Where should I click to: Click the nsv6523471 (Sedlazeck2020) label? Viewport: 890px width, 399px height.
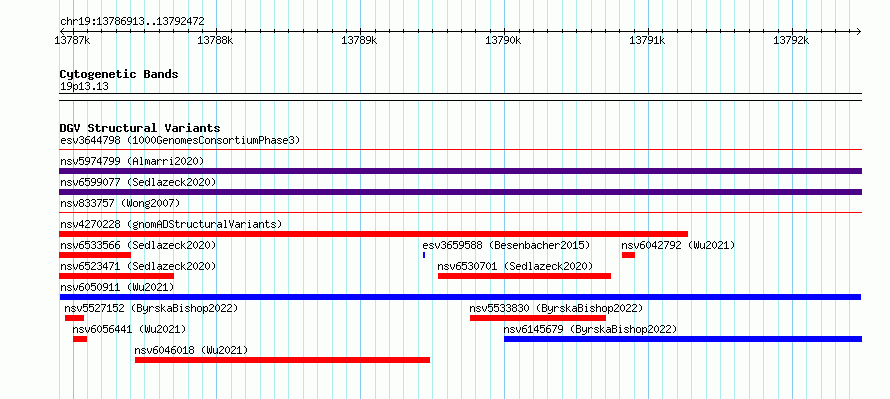(x=138, y=266)
